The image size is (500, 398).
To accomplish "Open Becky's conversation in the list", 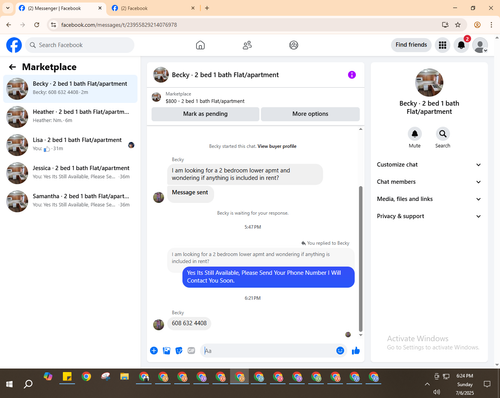I will point(70,89).
